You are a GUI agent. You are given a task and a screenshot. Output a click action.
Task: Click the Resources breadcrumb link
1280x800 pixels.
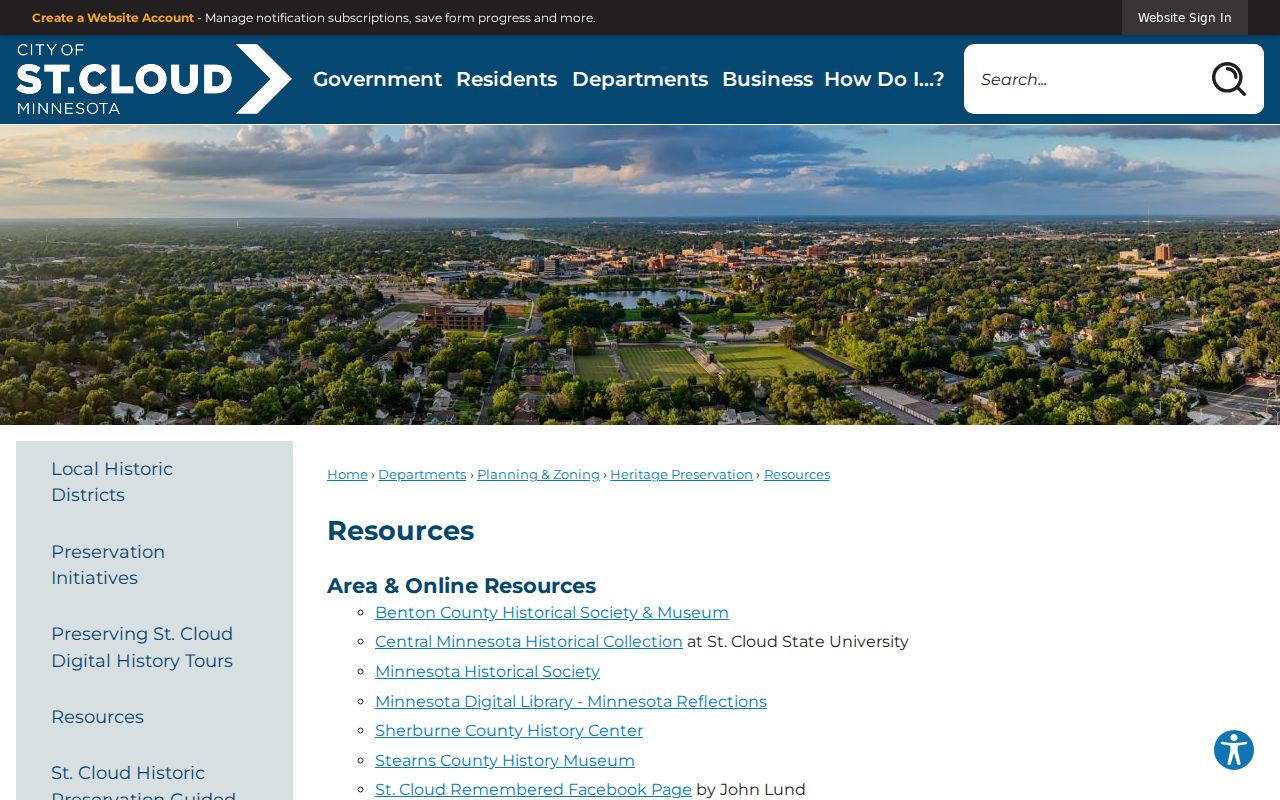[797, 475]
